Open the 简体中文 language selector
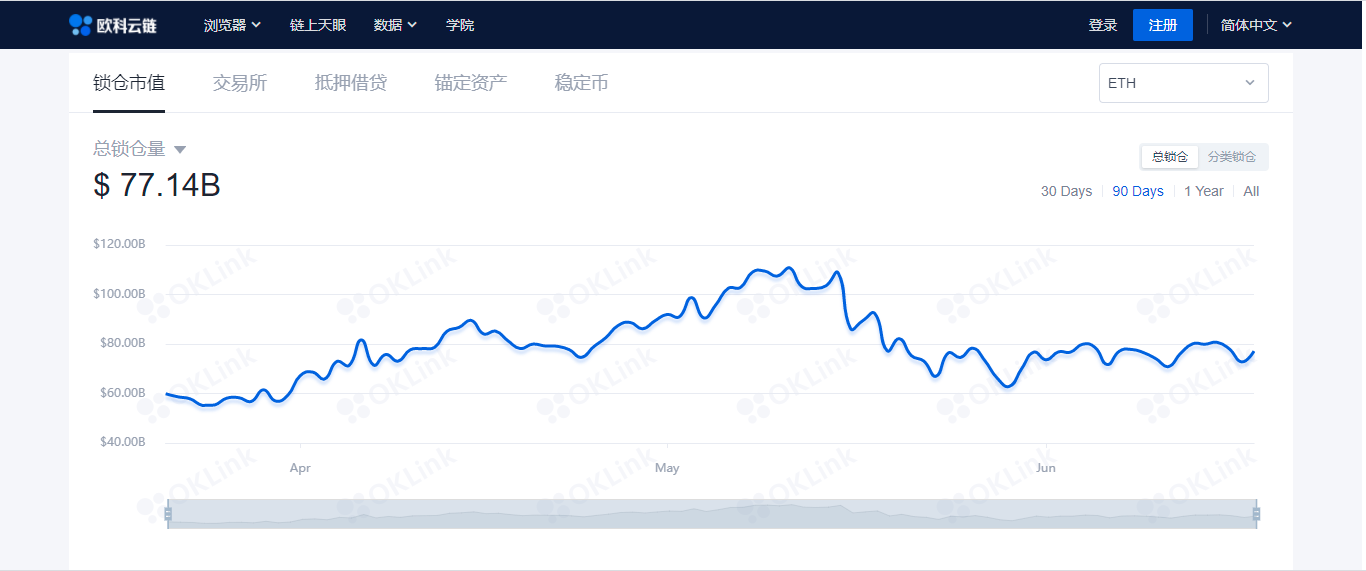This screenshot has height=571, width=1366. tap(1256, 25)
